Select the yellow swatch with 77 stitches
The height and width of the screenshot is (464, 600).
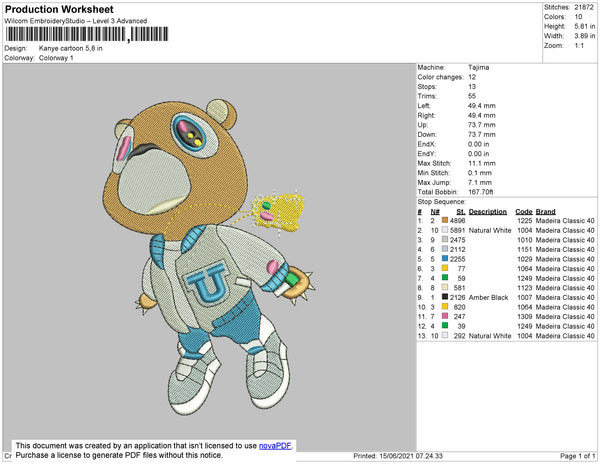445,268
